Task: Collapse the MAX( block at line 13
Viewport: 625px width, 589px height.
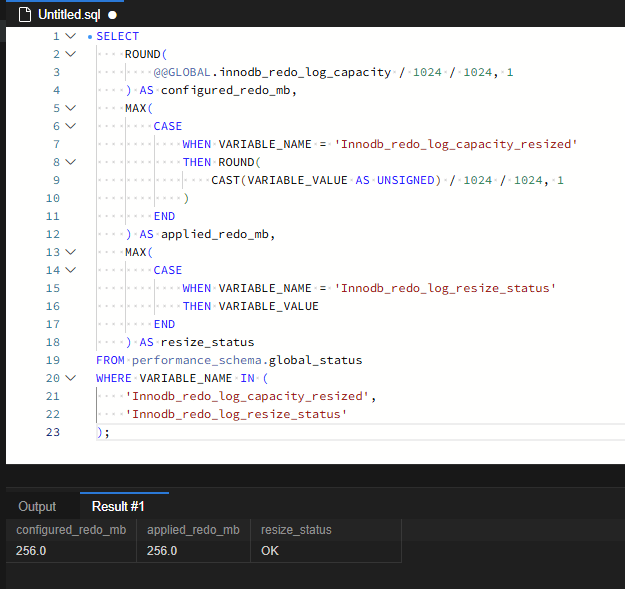Action: (71, 252)
